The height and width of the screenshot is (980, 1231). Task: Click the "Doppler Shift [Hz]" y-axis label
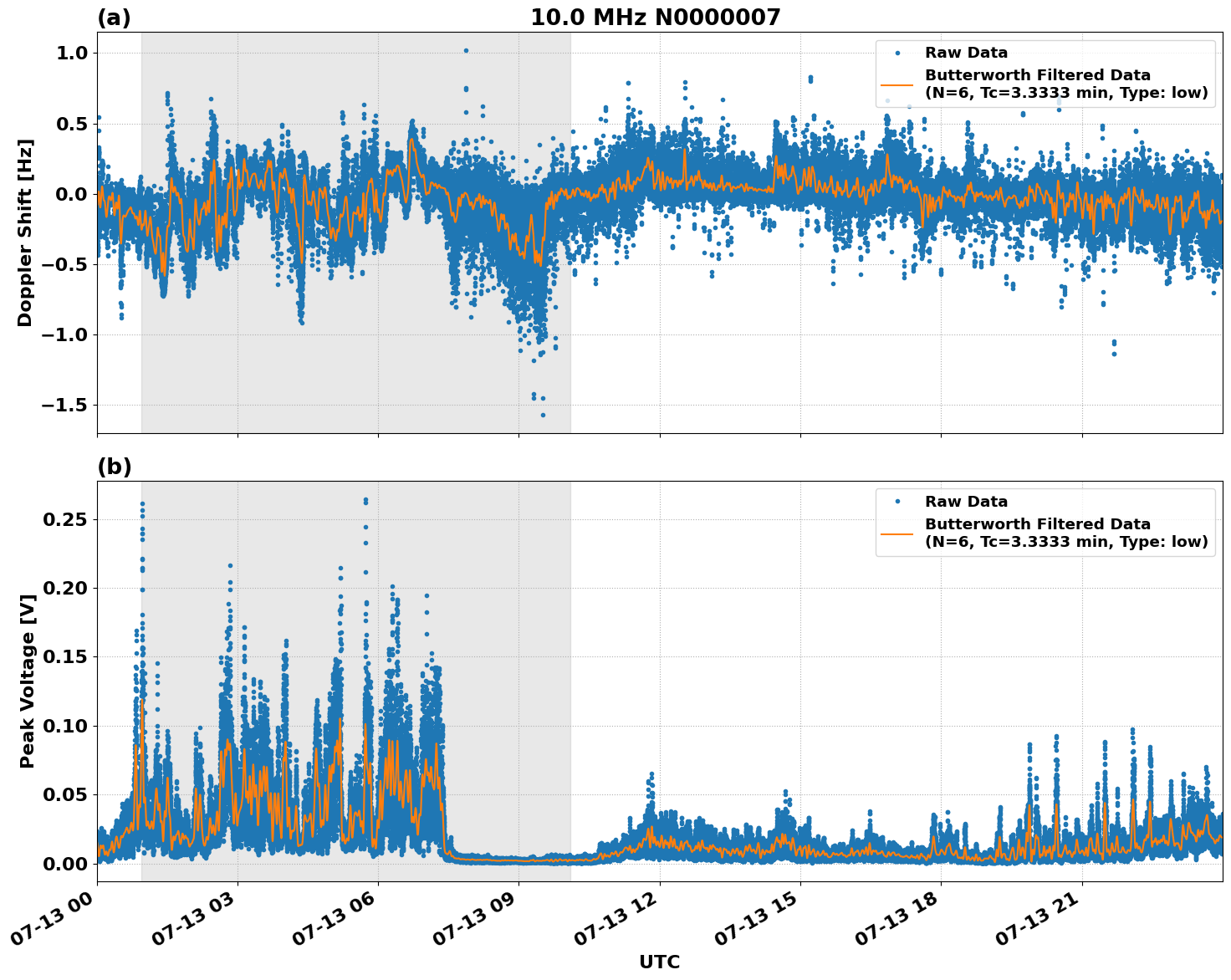click(25, 232)
